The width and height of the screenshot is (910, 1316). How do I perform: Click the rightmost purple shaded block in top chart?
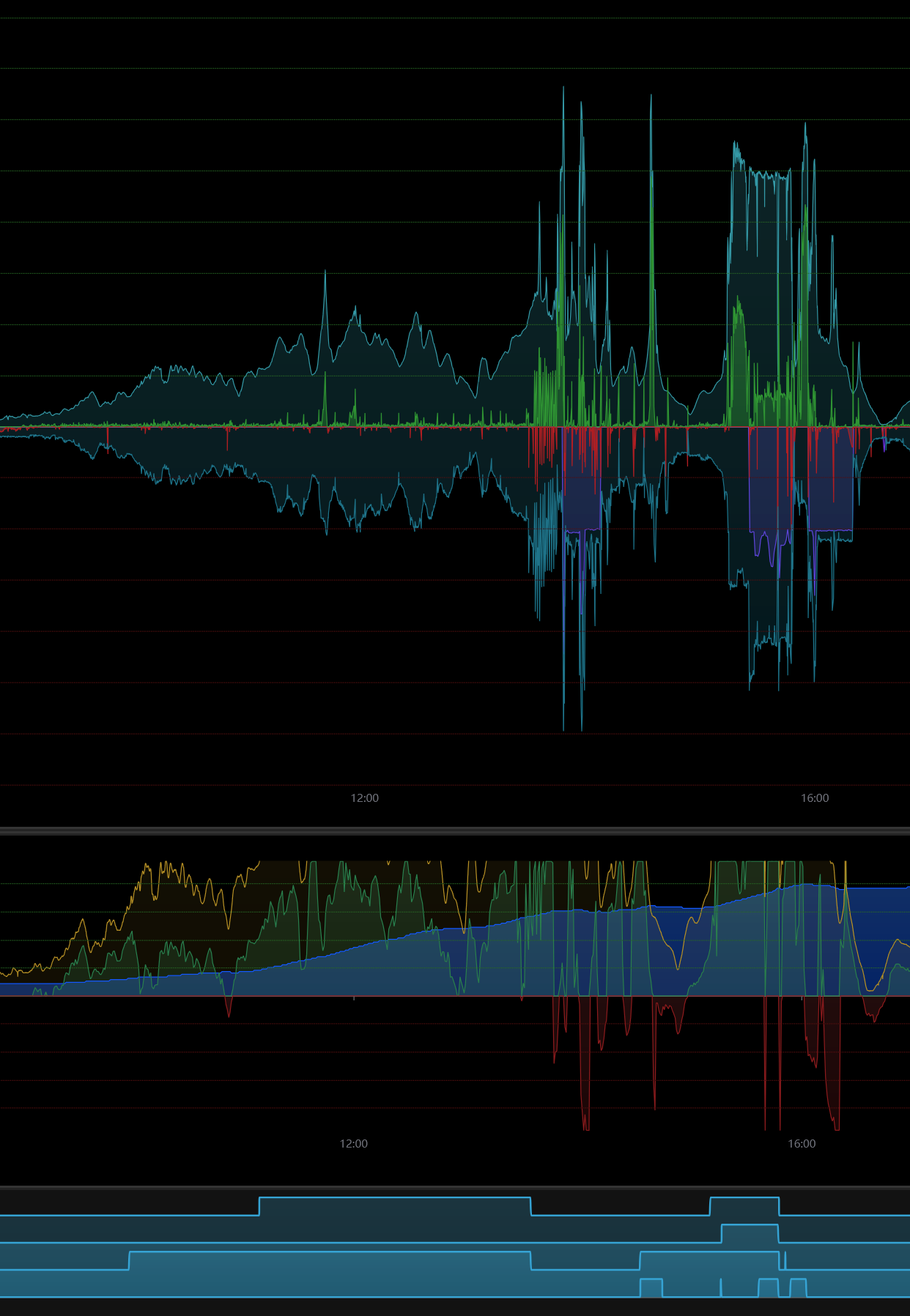(830, 483)
